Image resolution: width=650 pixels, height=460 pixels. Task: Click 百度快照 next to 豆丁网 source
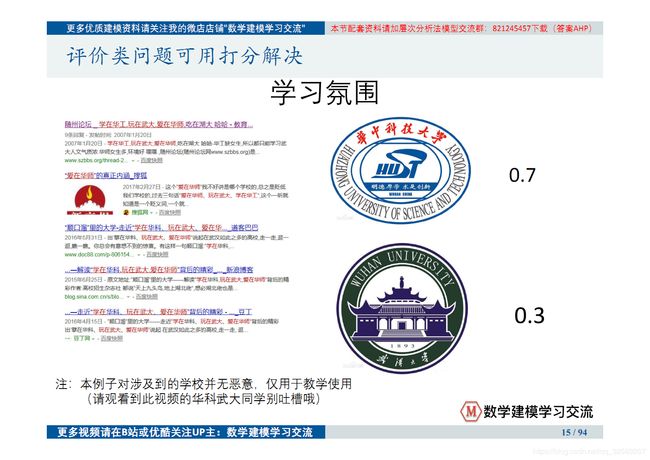(x=112, y=339)
